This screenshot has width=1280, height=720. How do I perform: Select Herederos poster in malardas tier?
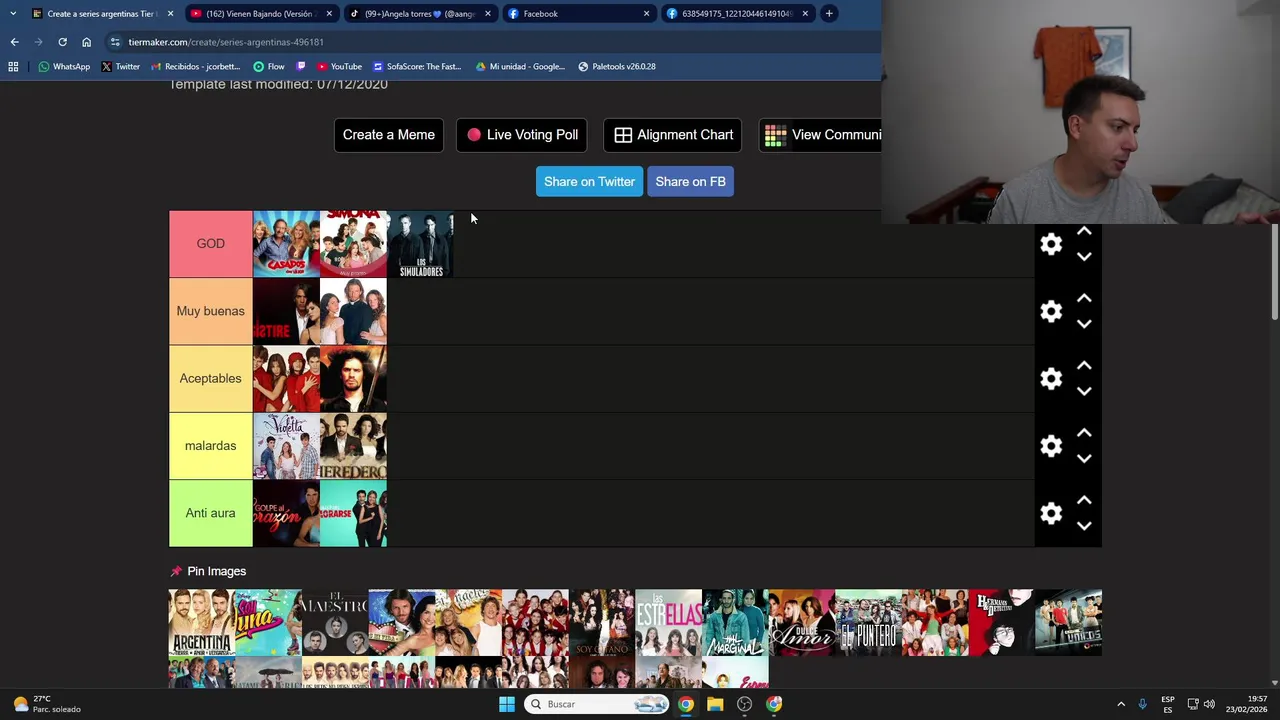(353, 446)
